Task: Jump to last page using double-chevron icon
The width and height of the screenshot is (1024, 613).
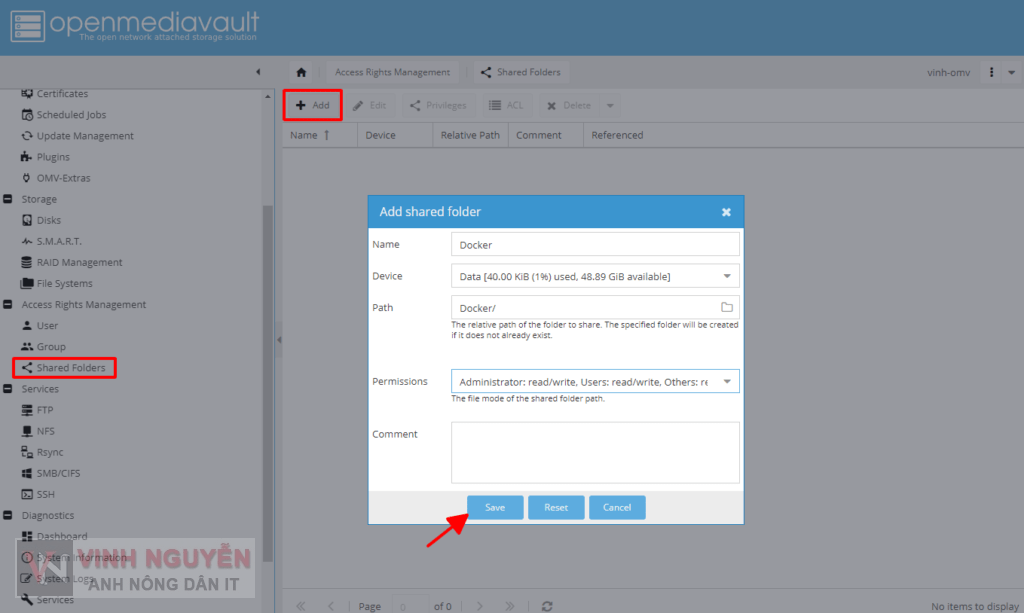Action: [511, 605]
